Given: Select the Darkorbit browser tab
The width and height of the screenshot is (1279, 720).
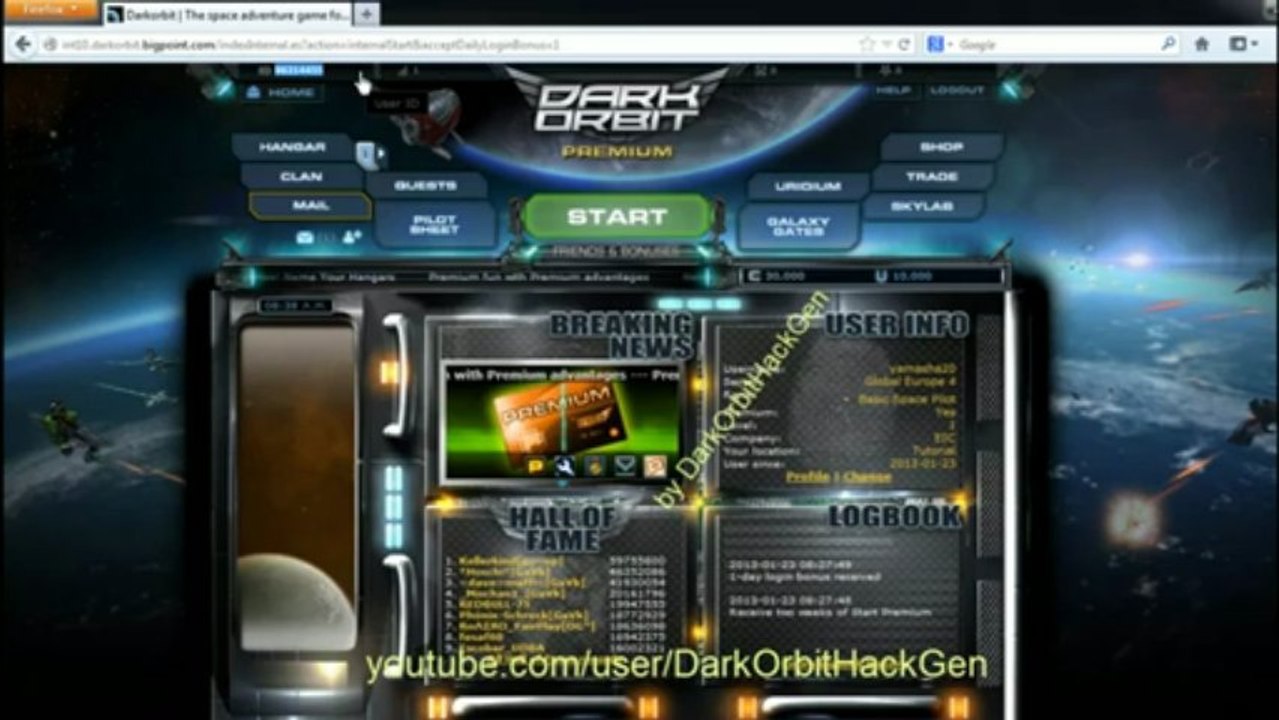Looking at the screenshot, I should click(228, 14).
